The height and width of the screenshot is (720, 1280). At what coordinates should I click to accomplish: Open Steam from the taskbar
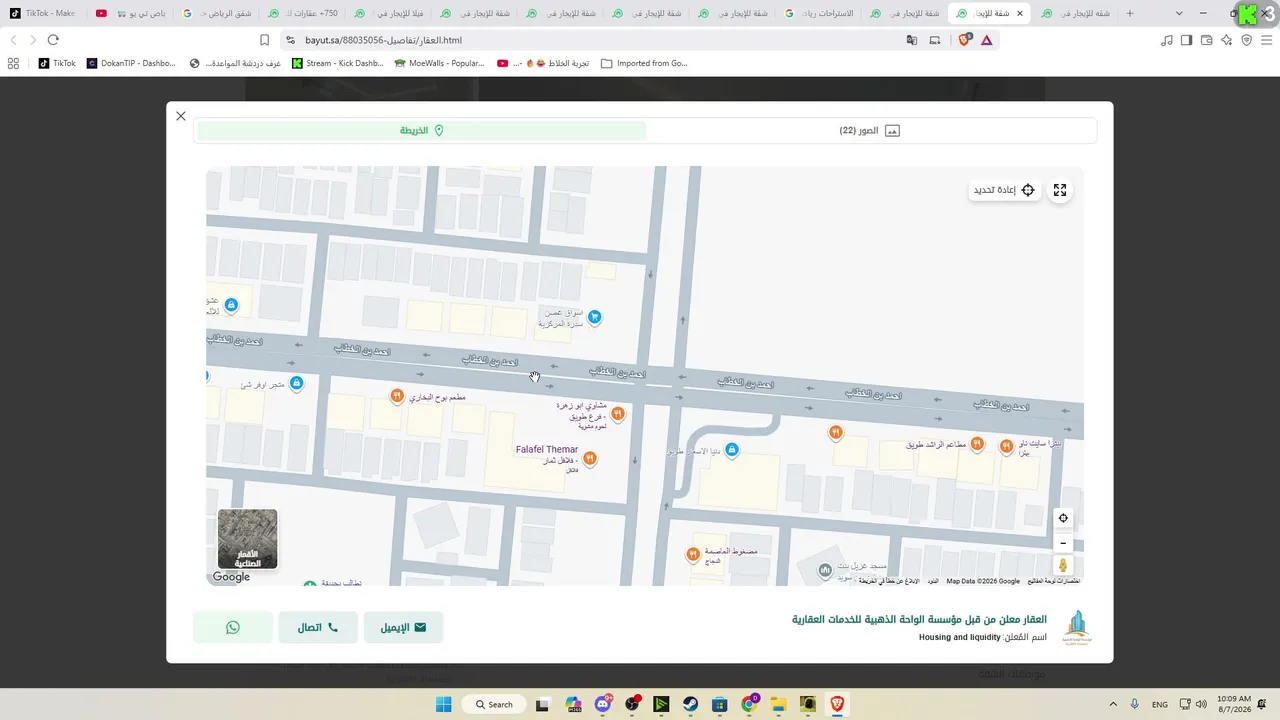pyautogui.click(x=690, y=704)
